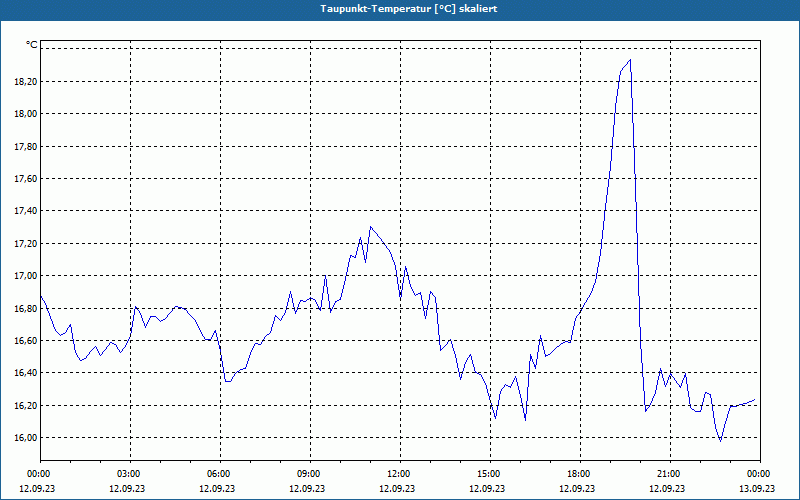The image size is (800, 500).
Task: Click the 17,00 y-axis value
Action: tap(28, 276)
